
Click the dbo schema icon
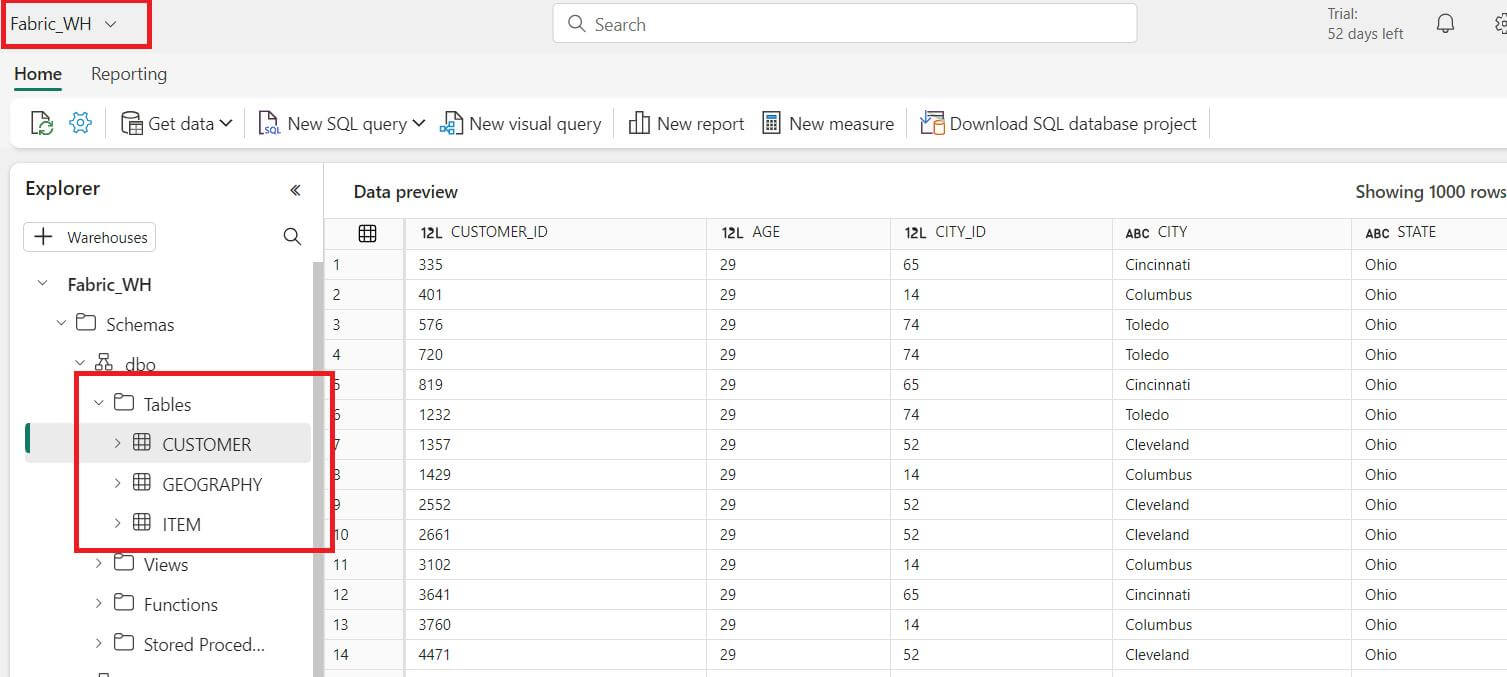click(x=104, y=363)
